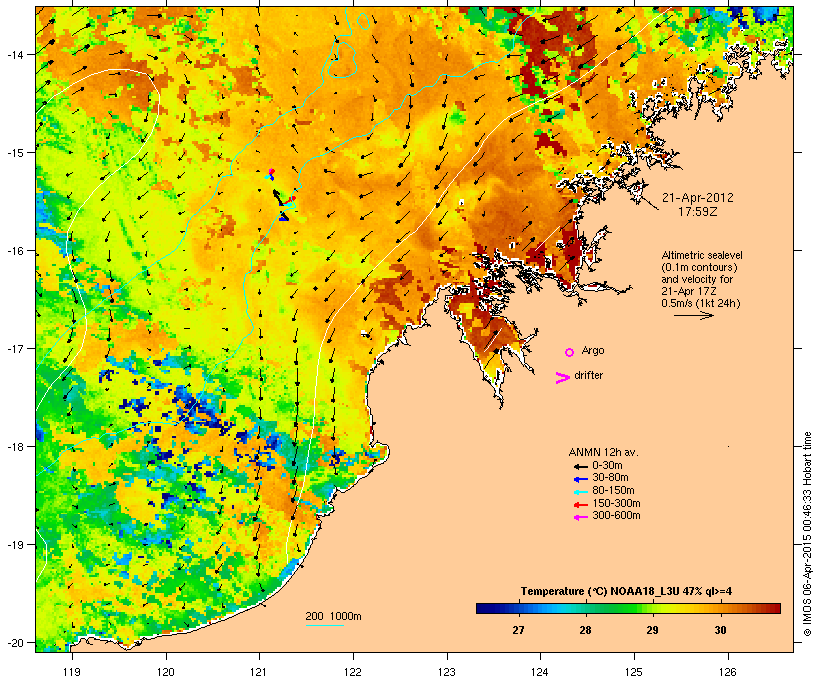Screen dimensions: 820x680
Task: Click the '21-Apr 17Z' velocity date text
Action: point(689,291)
